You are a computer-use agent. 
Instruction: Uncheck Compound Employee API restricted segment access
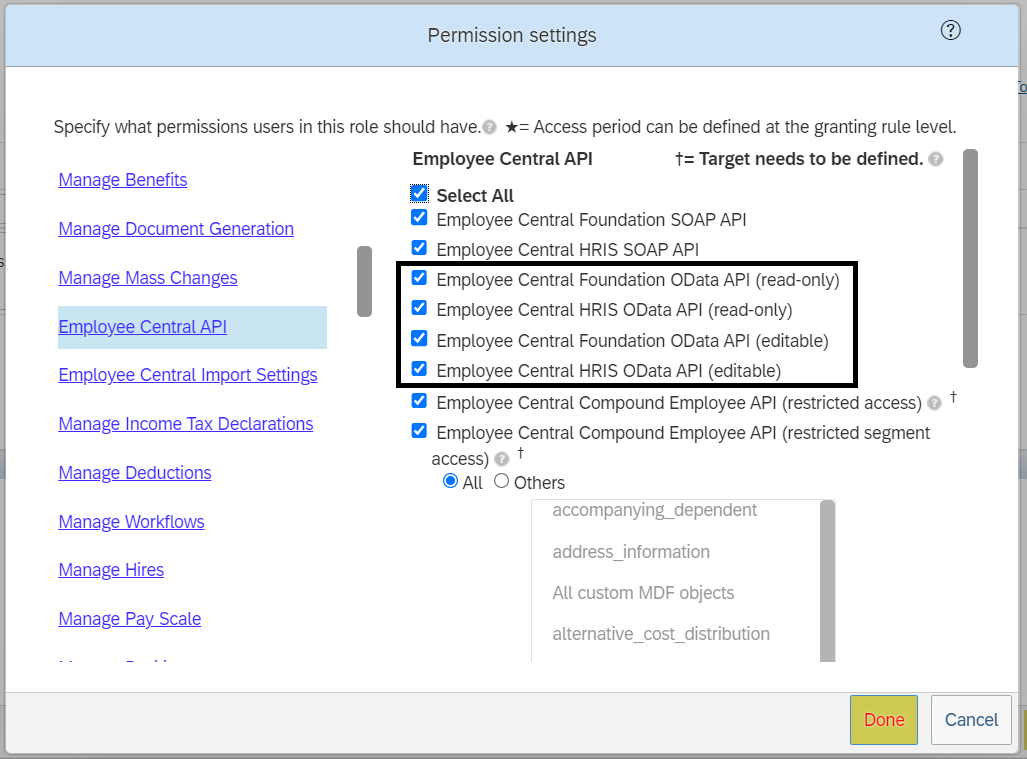tap(419, 431)
